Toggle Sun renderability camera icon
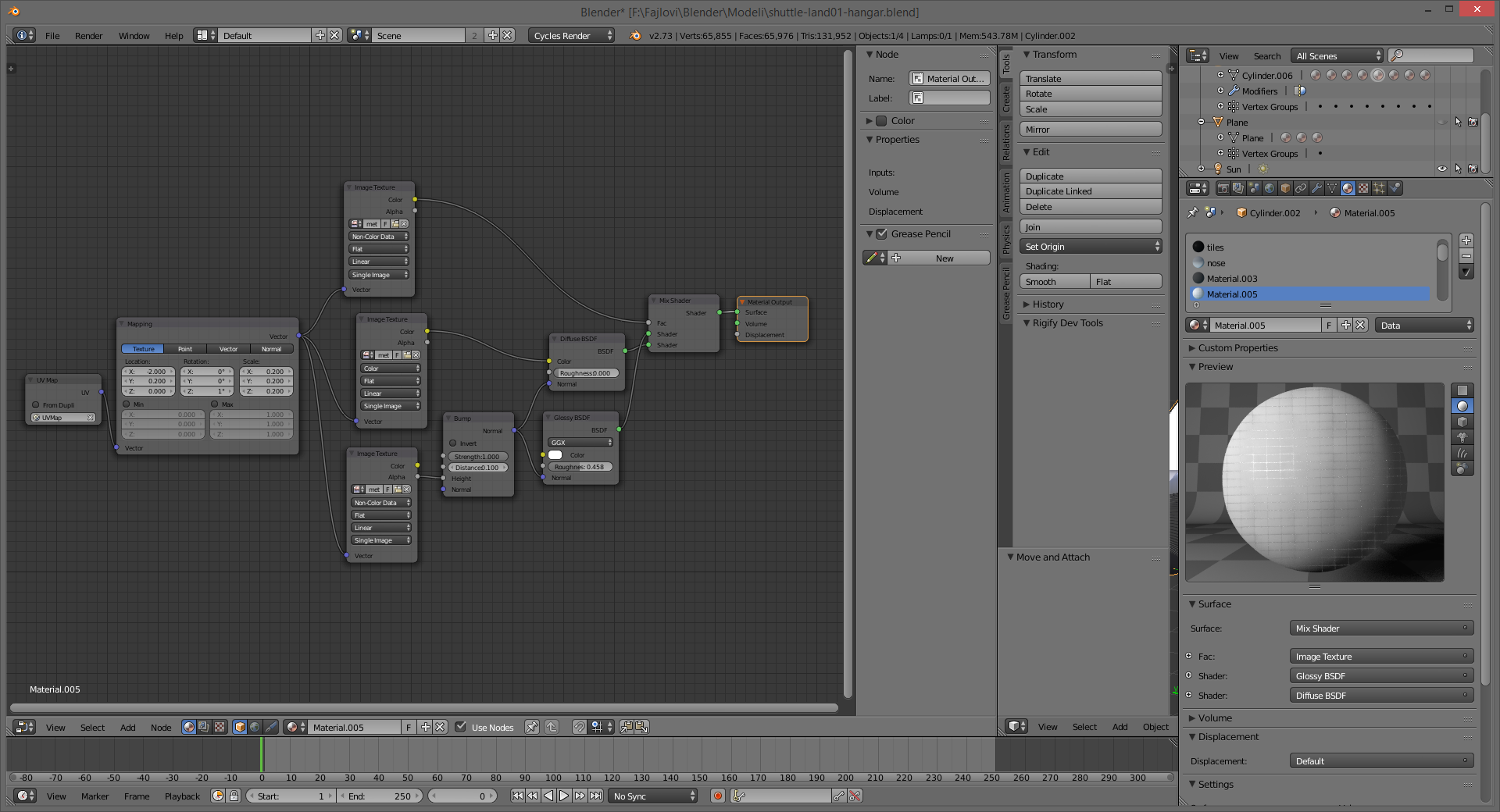Image resolution: width=1500 pixels, height=812 pixels. 1473,169
